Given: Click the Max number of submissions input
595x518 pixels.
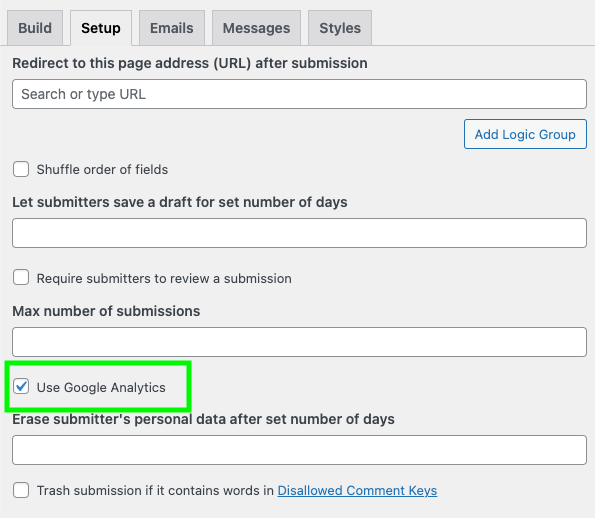Looking at the screenshot, I should 299,342.
